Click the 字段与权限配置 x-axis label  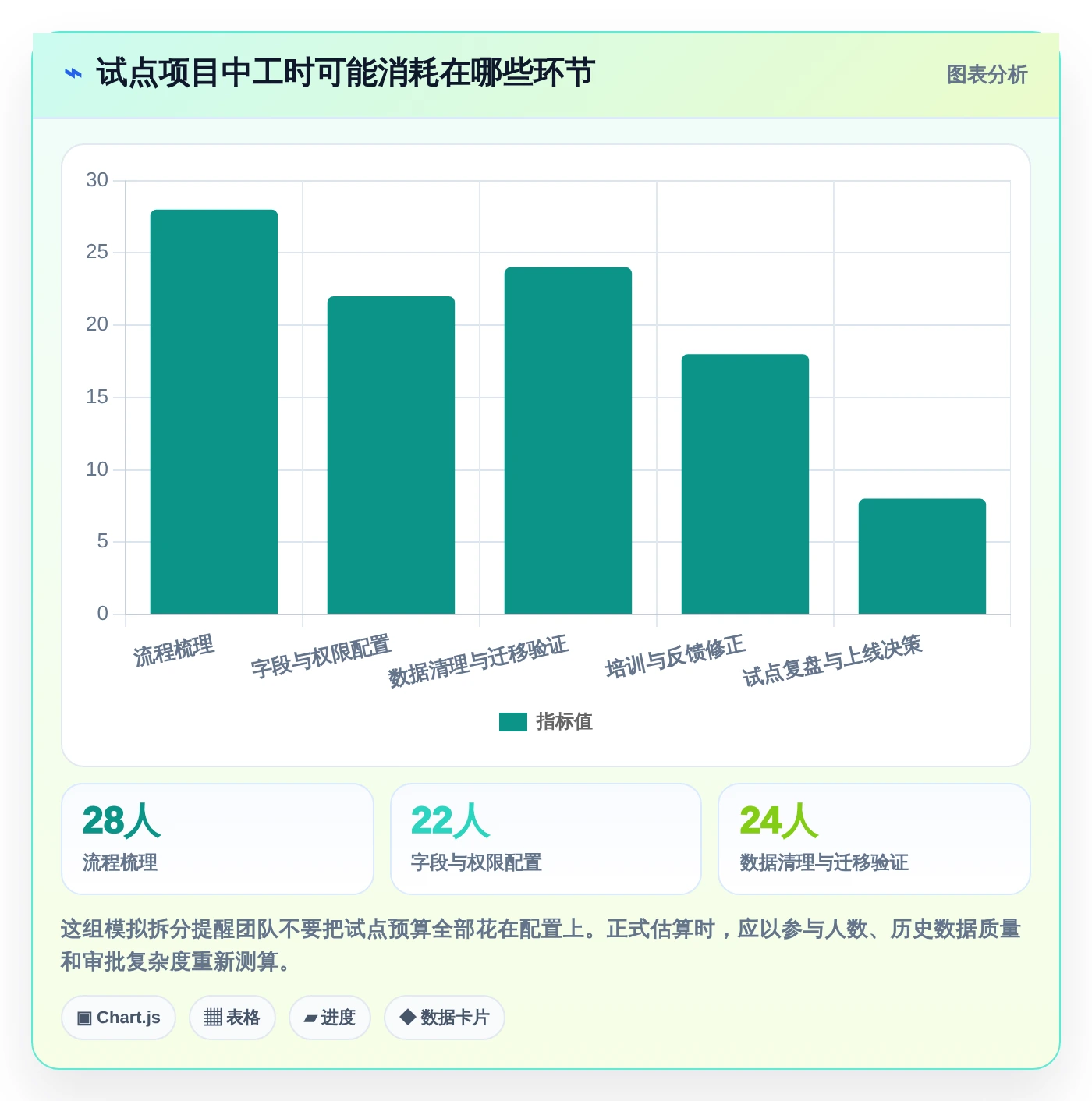321,657
